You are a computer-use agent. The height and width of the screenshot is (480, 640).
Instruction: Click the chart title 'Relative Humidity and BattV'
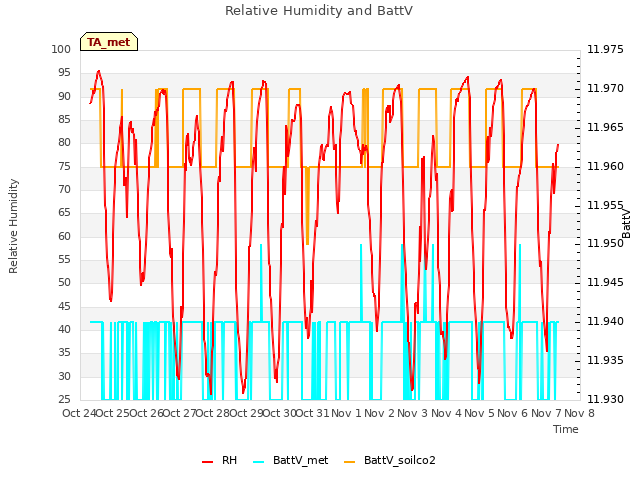click(319, 11)
